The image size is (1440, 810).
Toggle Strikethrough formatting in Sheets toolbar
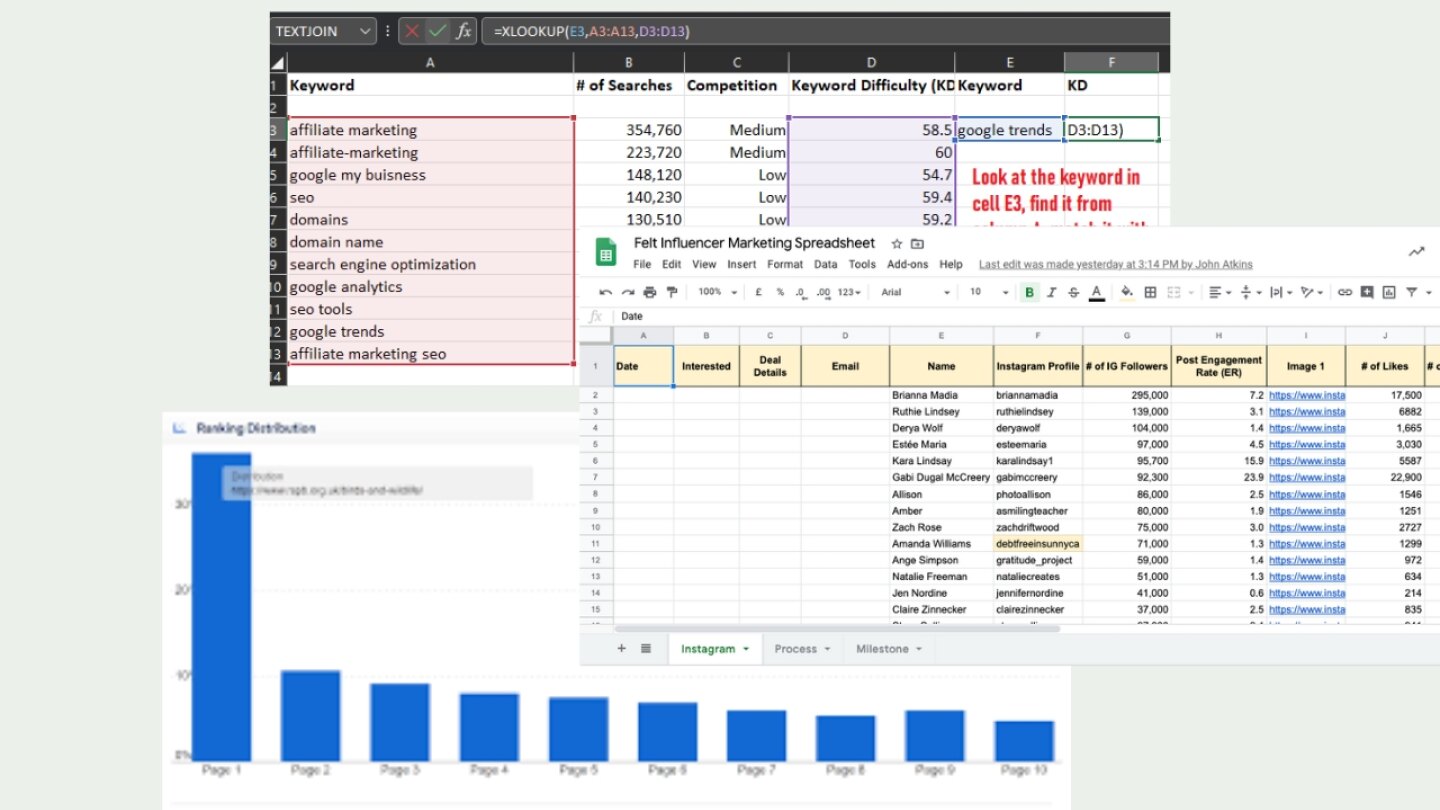[1074, 292]
